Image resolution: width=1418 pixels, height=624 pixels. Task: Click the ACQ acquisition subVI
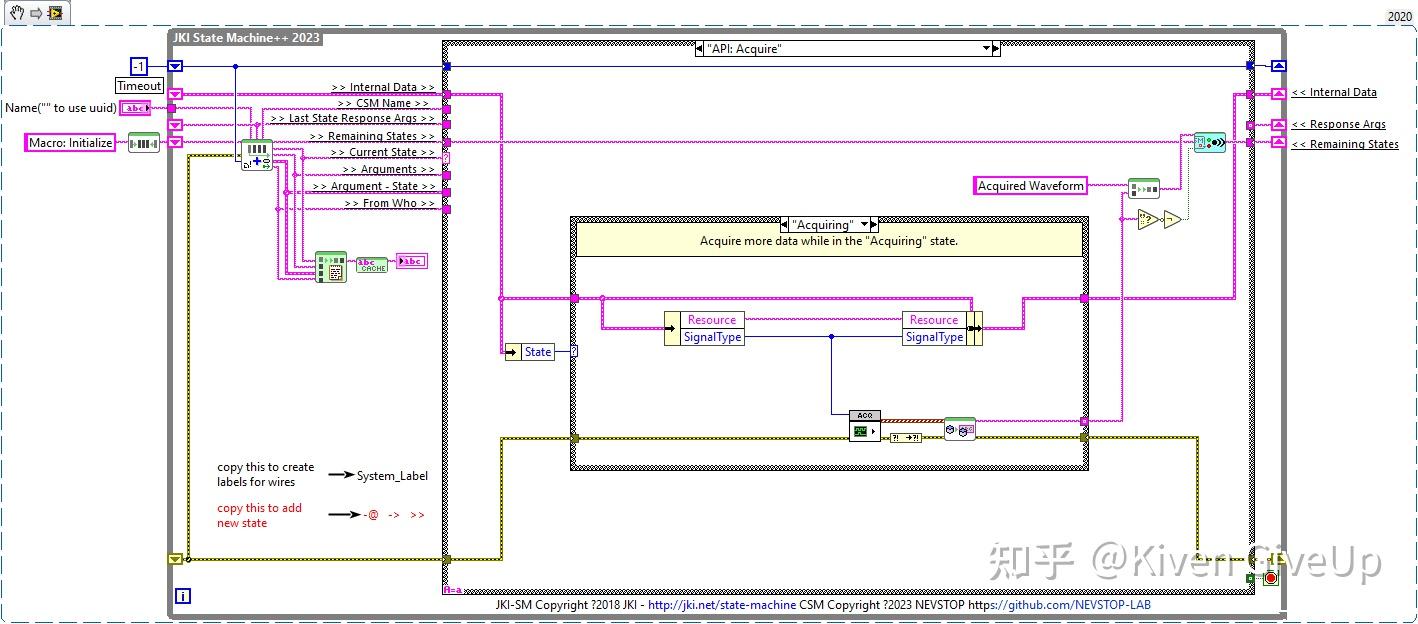(865, 426)
